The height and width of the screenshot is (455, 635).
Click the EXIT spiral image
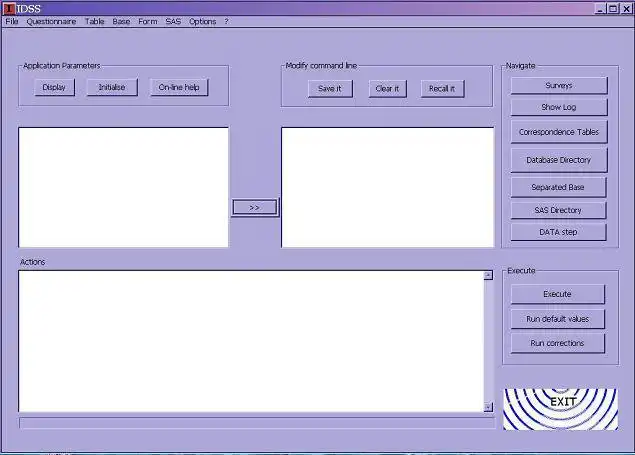(x=560, y=409)
